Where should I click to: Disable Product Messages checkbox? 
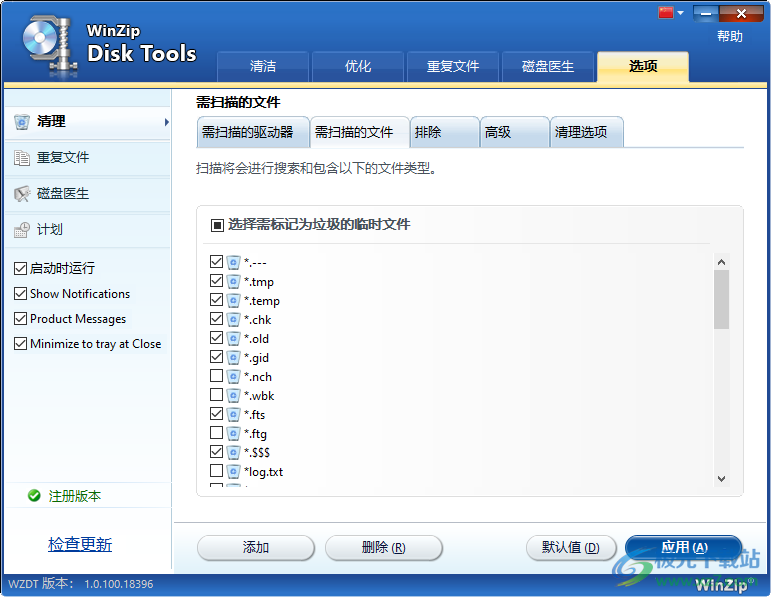[x=20, y=319]
